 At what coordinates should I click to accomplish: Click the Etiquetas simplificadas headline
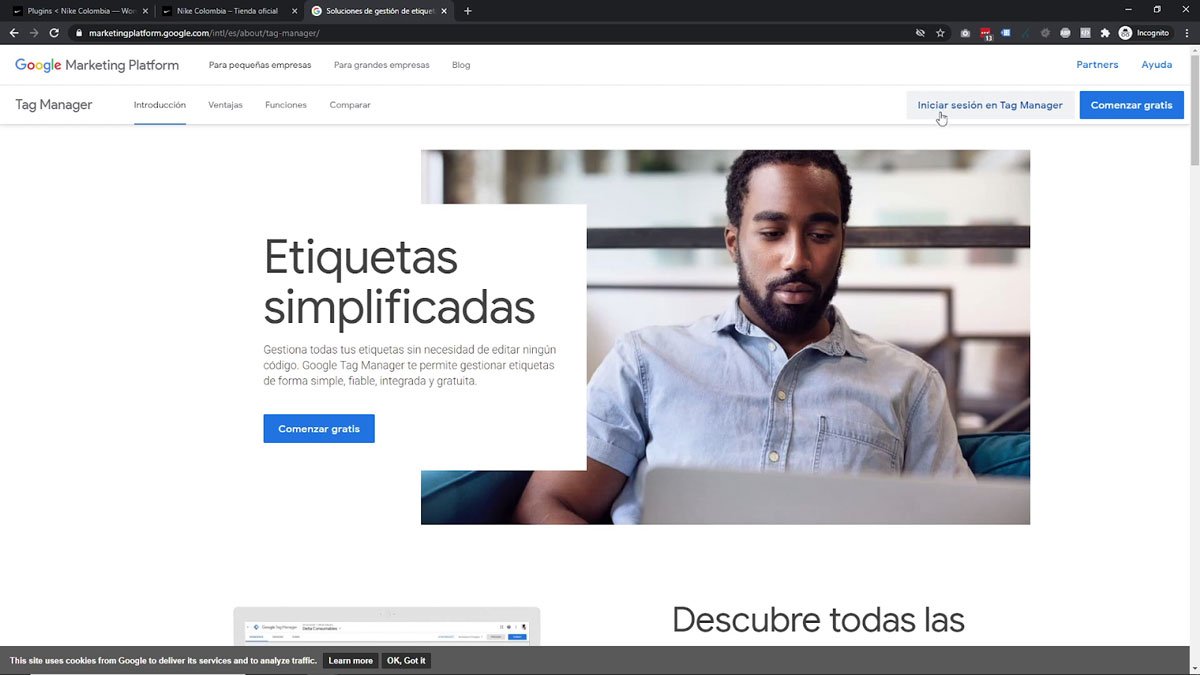click(x=399, y=282)
